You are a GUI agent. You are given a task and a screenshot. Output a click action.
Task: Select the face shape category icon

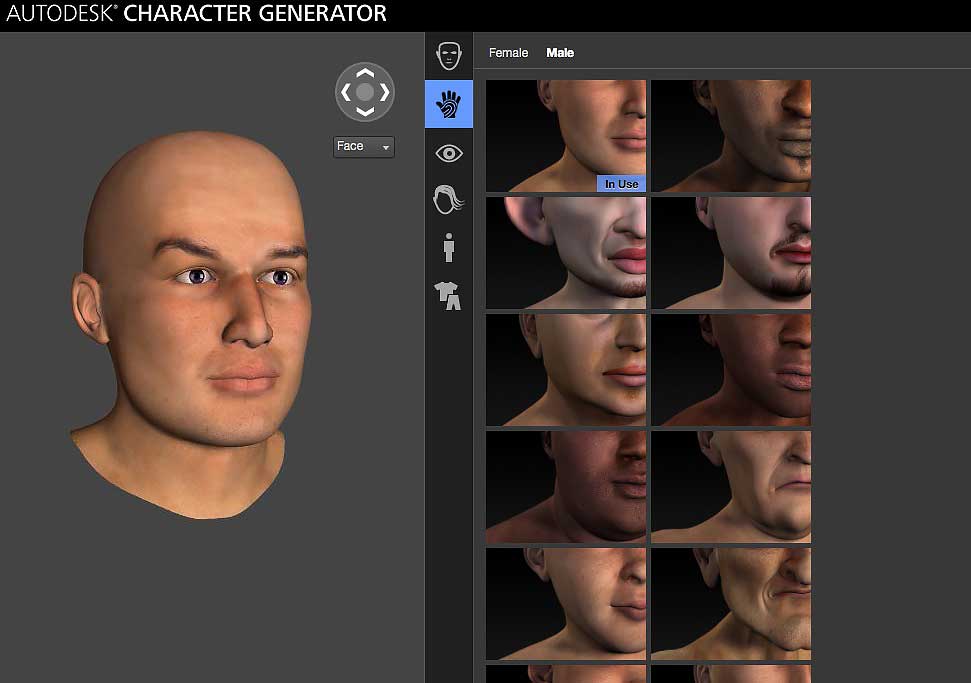[448, 55]
